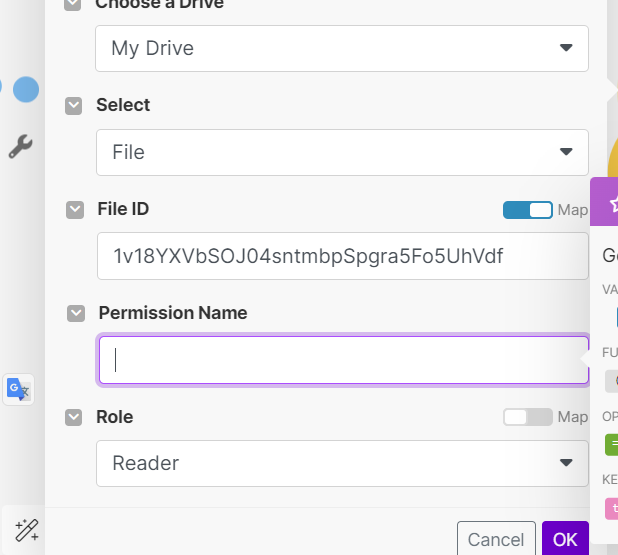Click chevron icon beside Choose a Drive
This screenshot has height=555, width=618.
coord(73,5)
